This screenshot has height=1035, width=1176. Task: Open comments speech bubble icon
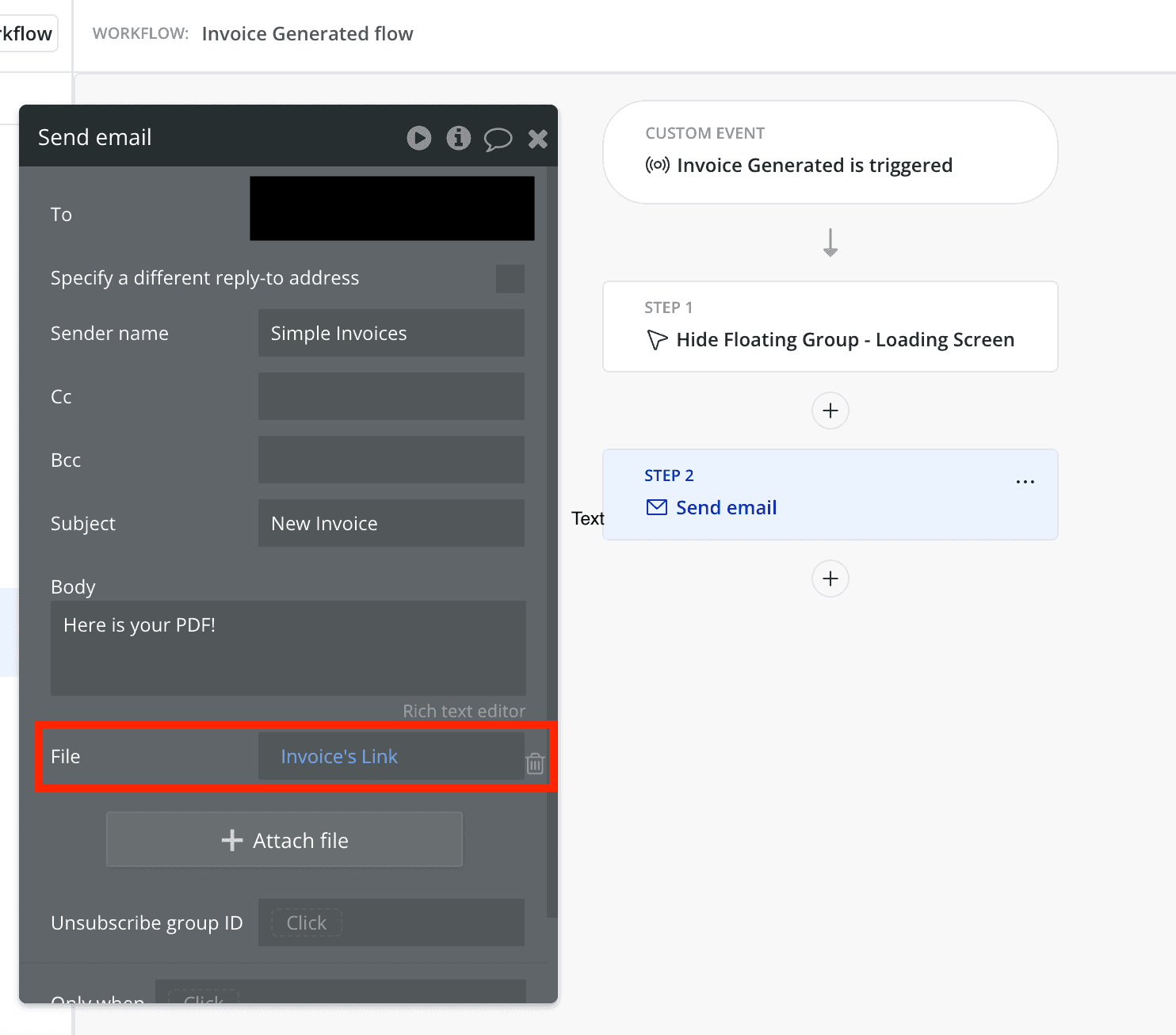point(498,139)
